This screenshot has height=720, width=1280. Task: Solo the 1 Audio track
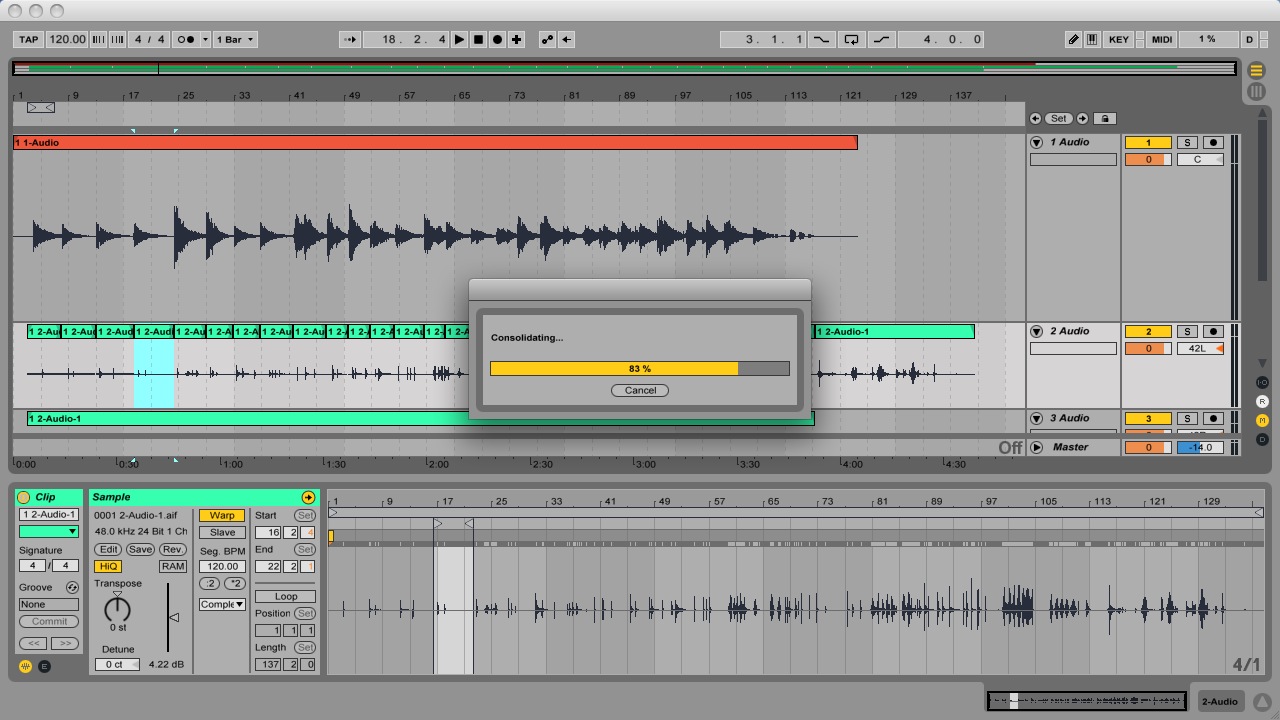click(1186, 143)
